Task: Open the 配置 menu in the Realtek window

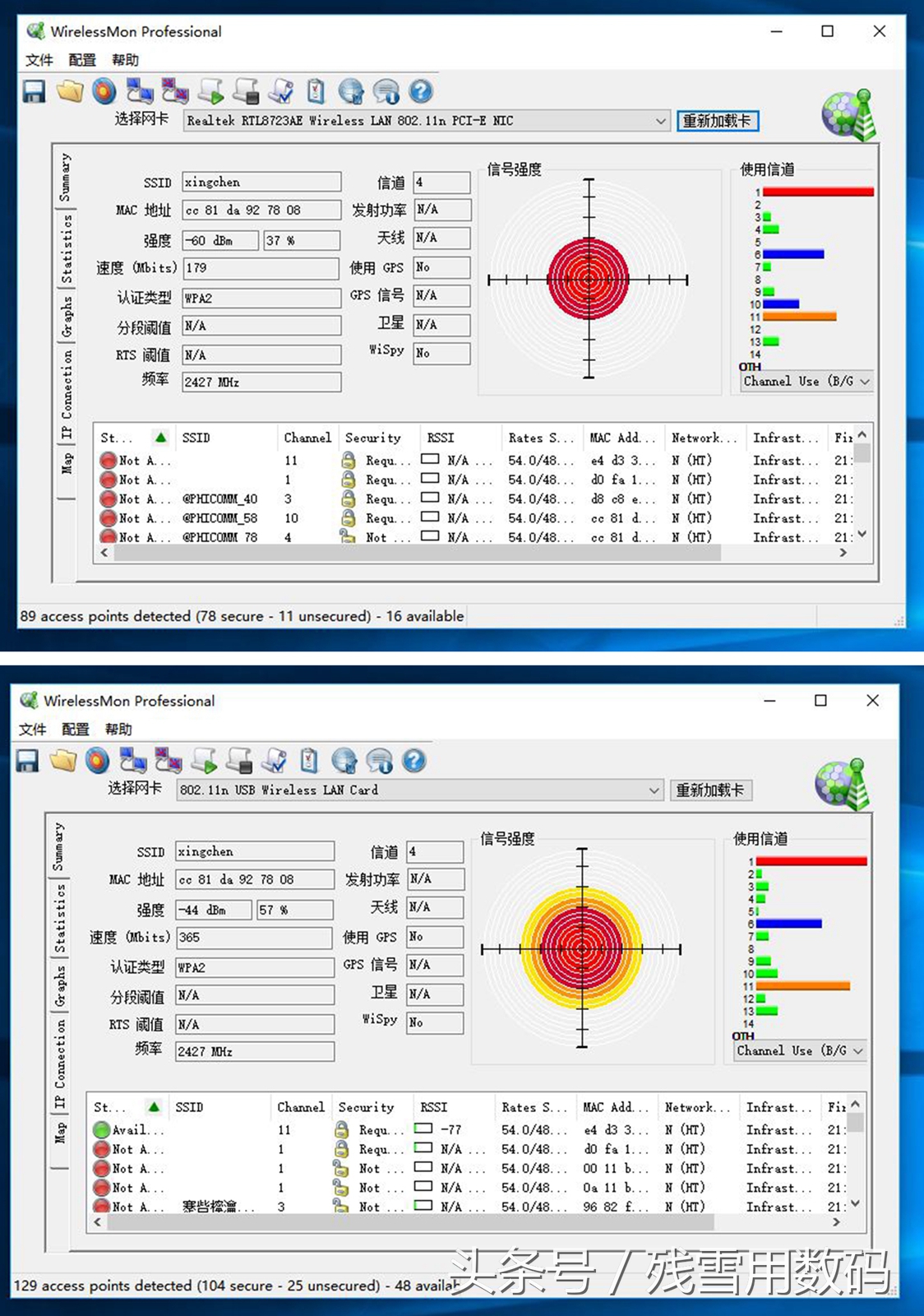Action: pyautogui.click(x=82, y=60)
